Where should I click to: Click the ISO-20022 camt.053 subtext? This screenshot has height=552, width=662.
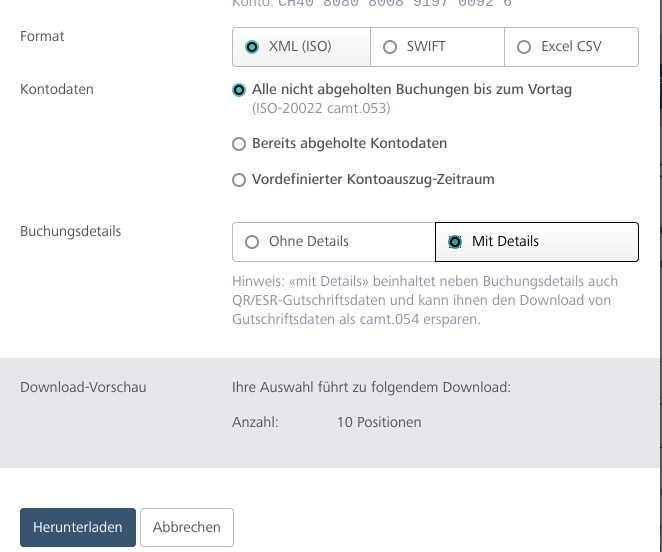coord(321,108)
